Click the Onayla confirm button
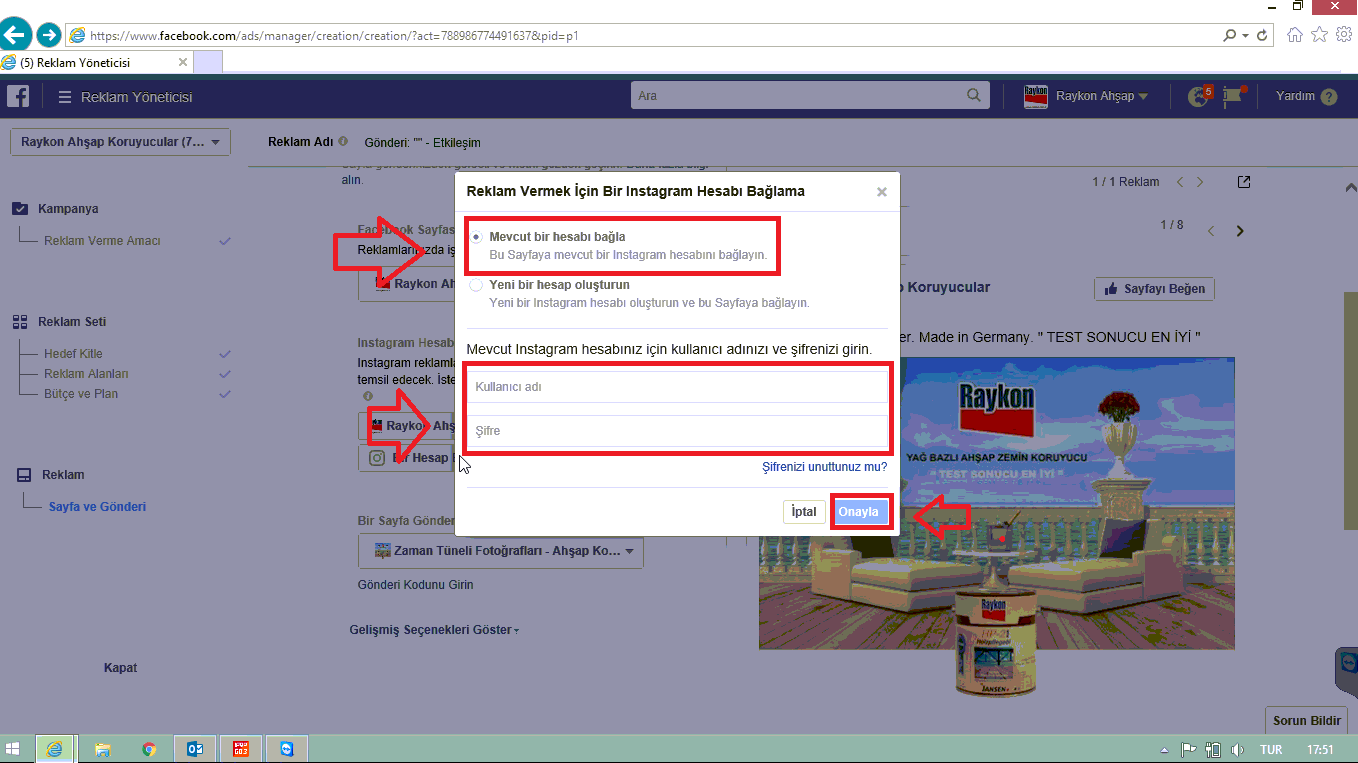 coord(859,512)
